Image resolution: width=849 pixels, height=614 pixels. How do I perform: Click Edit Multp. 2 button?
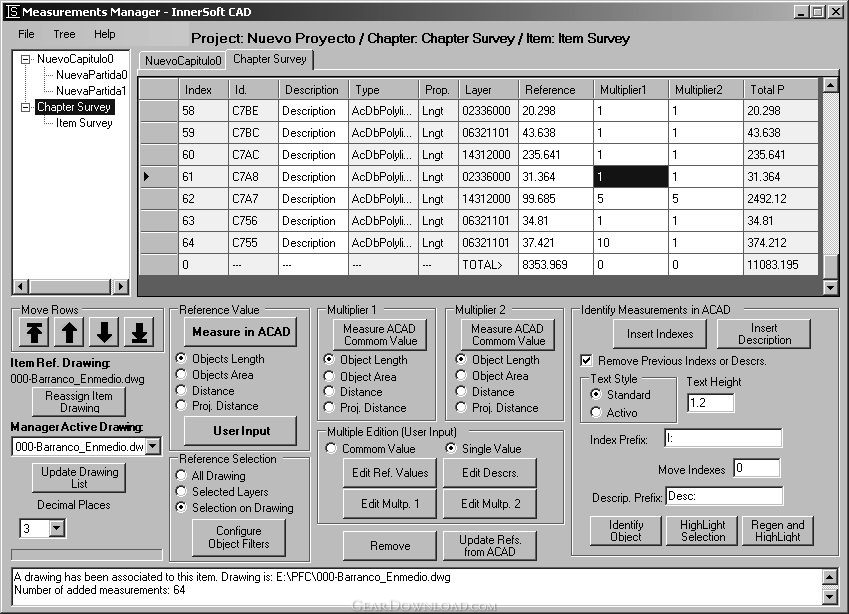pyautogui.click(x=490, y=504)
